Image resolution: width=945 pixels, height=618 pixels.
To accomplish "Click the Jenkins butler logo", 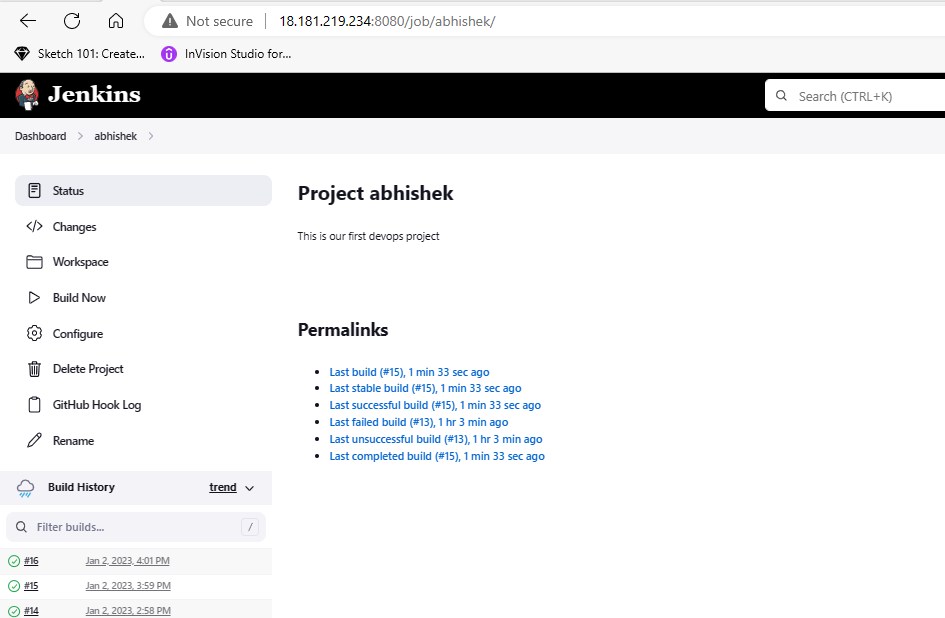I will 27,95.
